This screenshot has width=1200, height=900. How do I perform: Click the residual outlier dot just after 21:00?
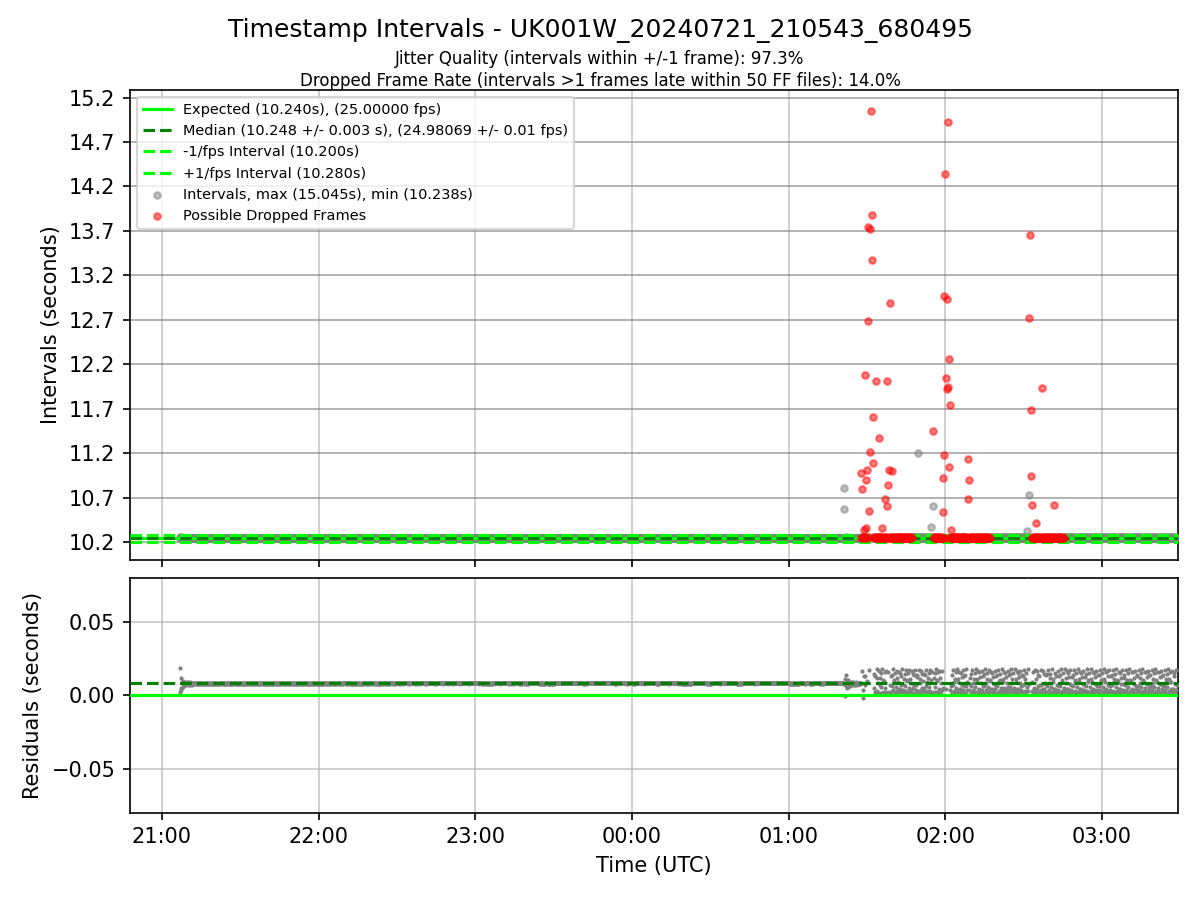point(180,668)
